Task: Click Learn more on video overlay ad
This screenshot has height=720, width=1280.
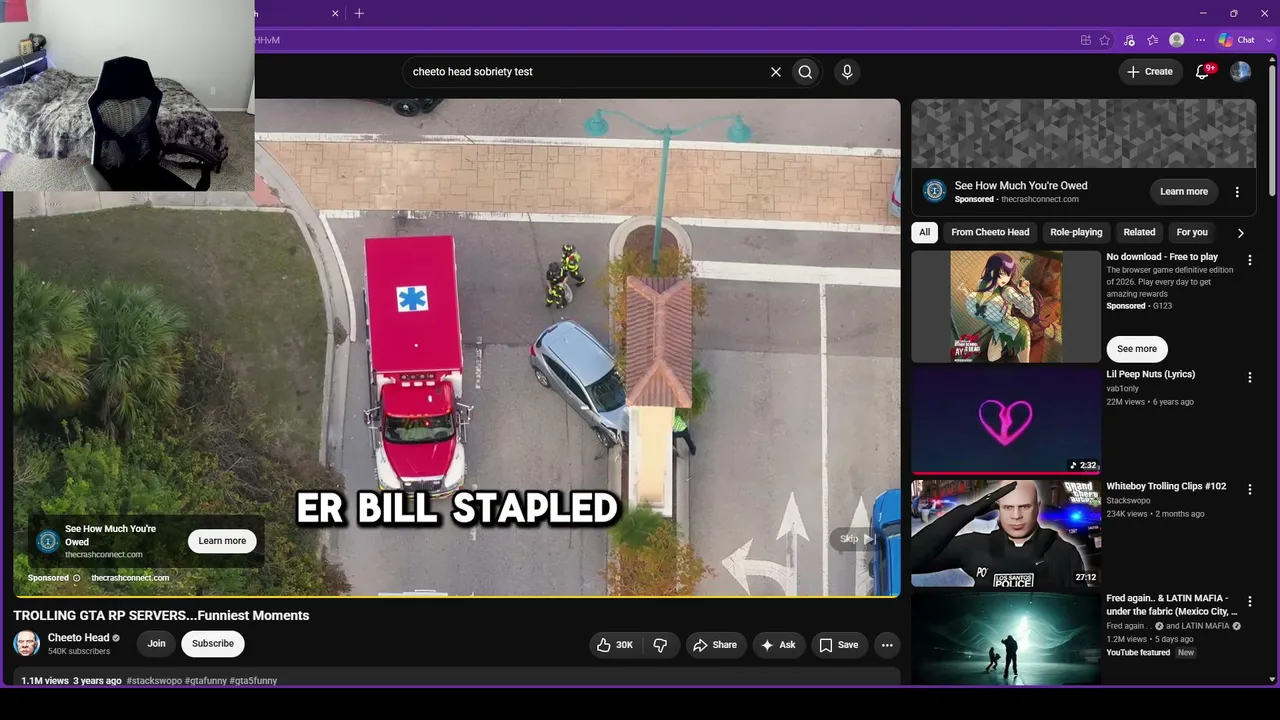Action: click(x=222, y=541)
